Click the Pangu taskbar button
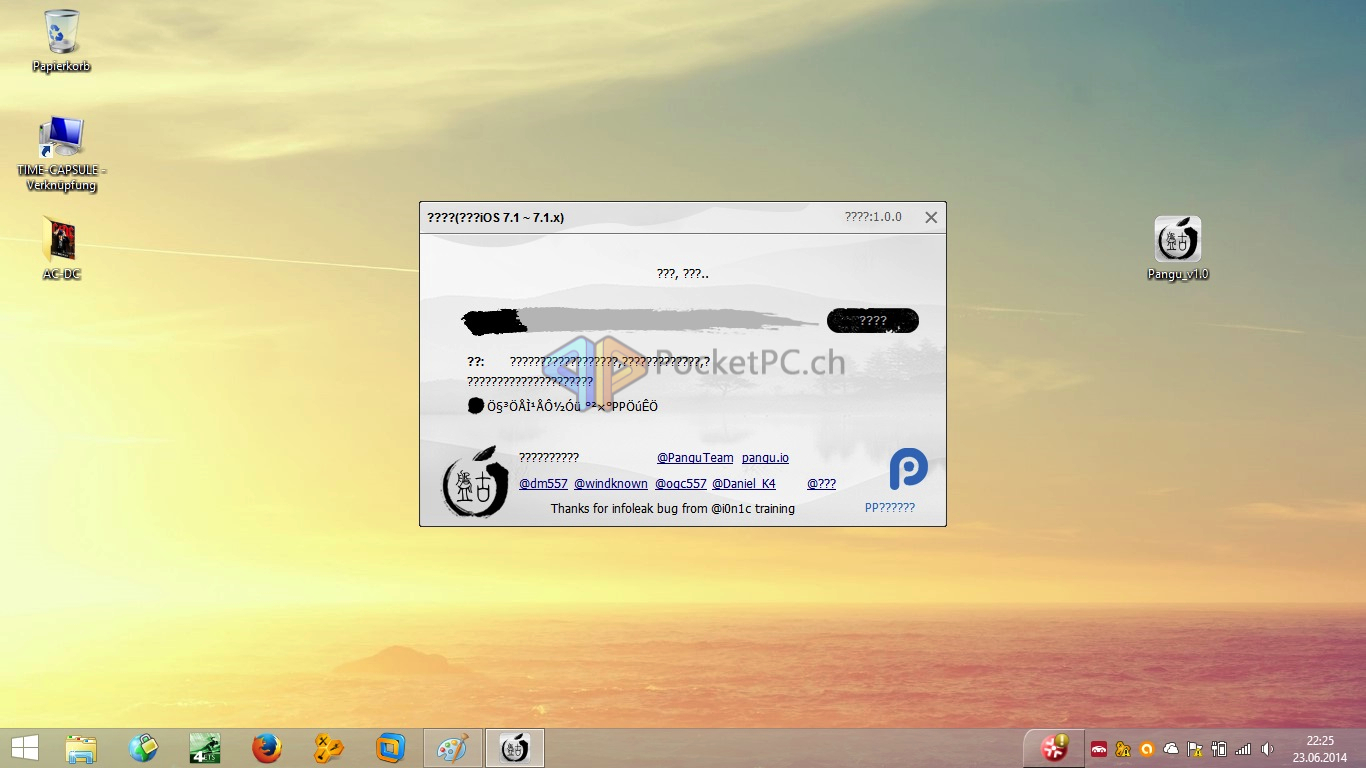The image size is (1366, 768). (x=515, y=748)
